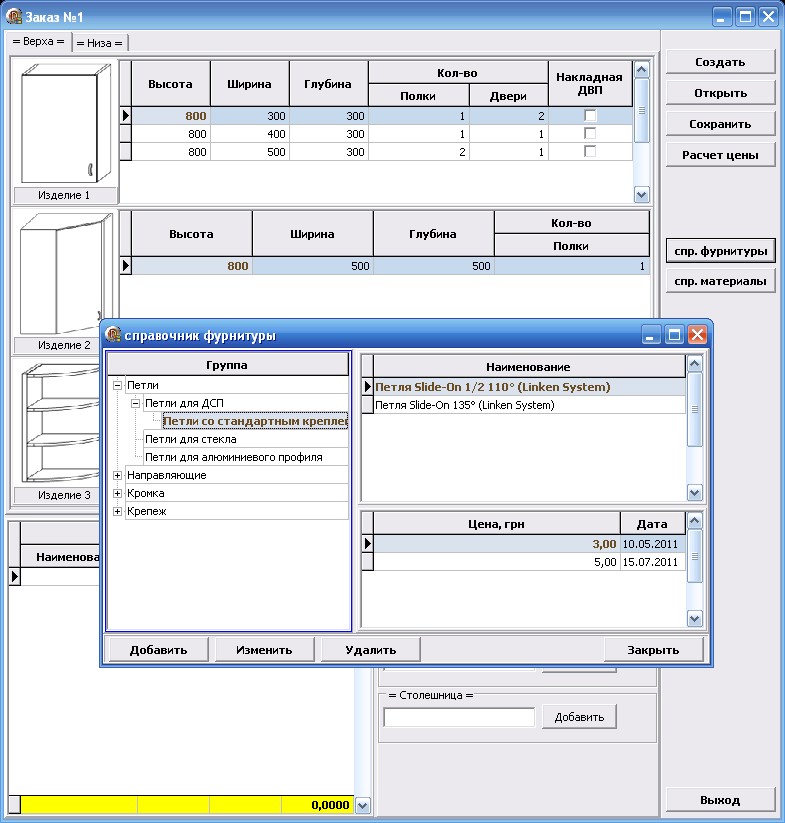Click the Наименование column header

529,366
